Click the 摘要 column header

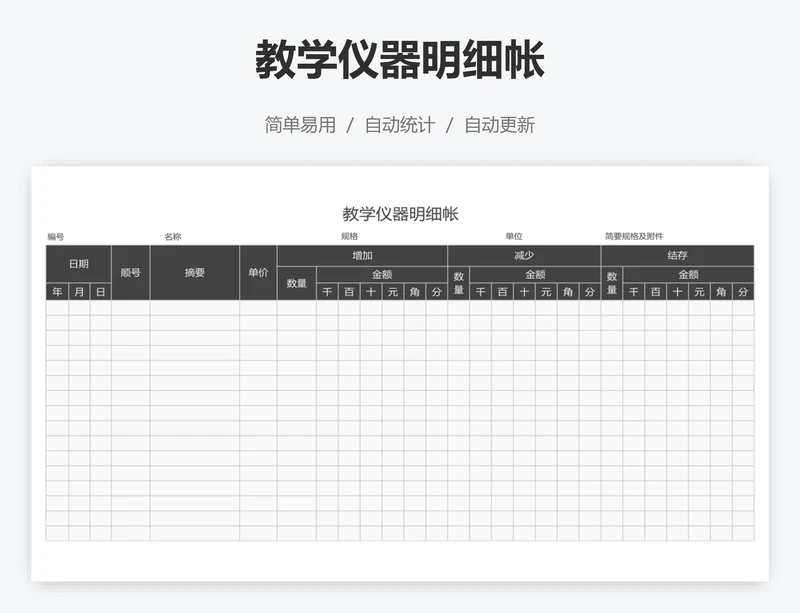pyautogui.click(x=194, y=273)
